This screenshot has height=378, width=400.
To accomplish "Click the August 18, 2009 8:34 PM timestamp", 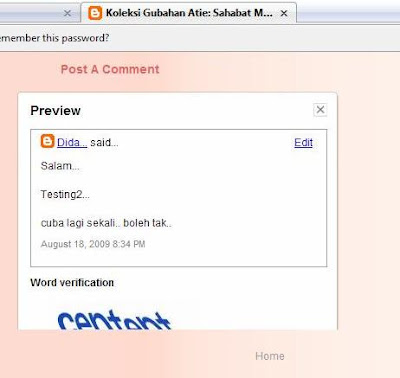I will [93, 244].
